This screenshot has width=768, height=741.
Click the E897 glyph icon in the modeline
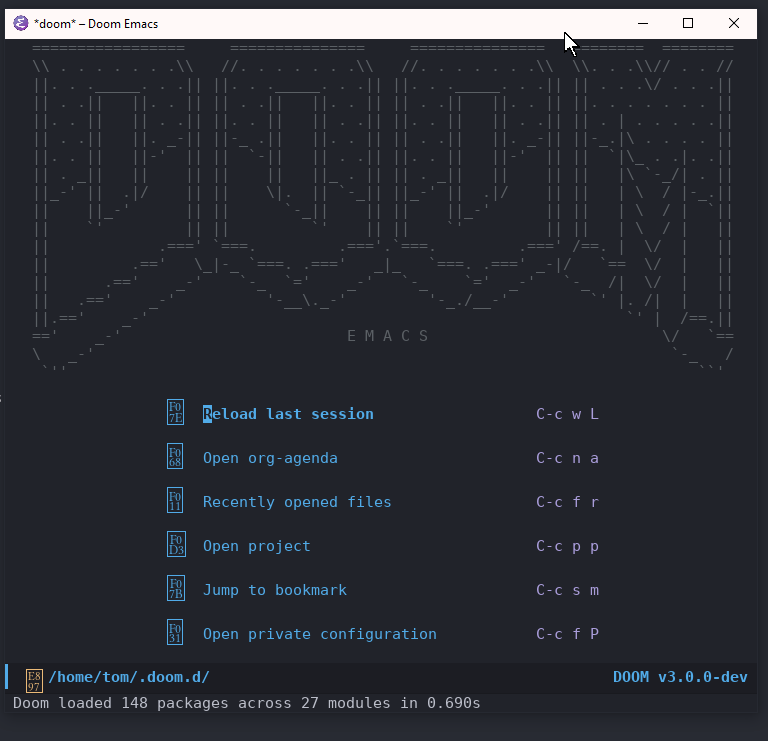point(34,681)
